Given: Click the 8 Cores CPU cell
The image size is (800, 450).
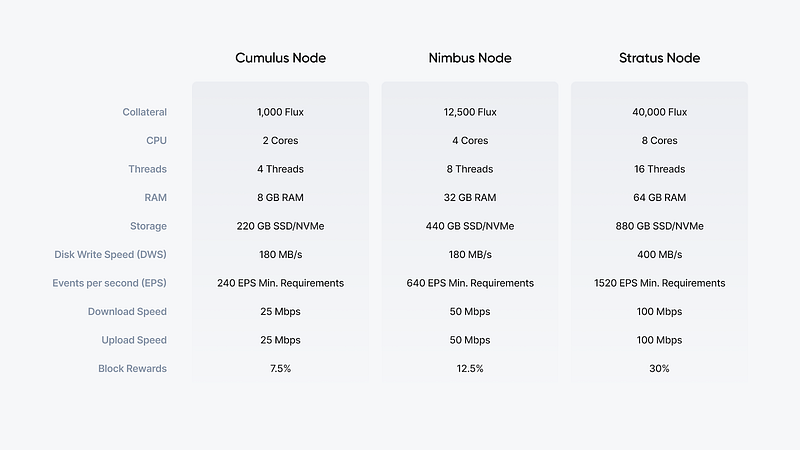Looking at the screenshot, I should click(659, 141).
